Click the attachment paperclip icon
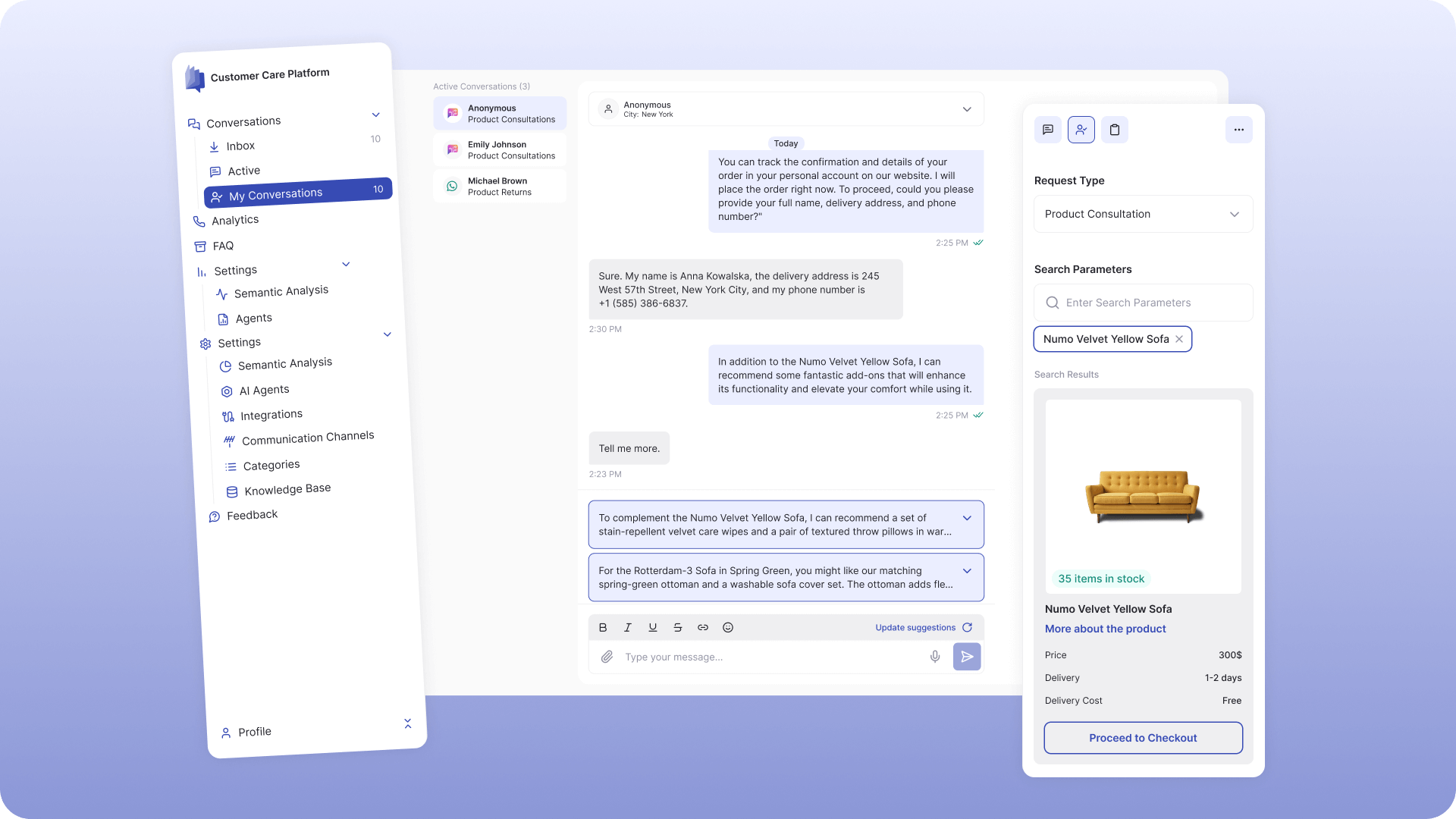This screenshot has height=819, width=1456. pos(606,656)
